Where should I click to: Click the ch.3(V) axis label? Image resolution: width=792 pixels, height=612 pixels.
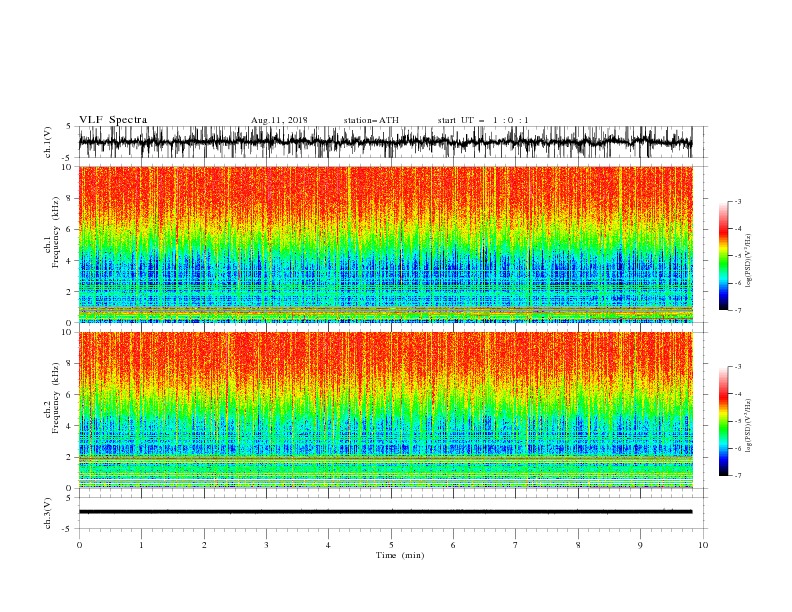(x=48, y=513)
